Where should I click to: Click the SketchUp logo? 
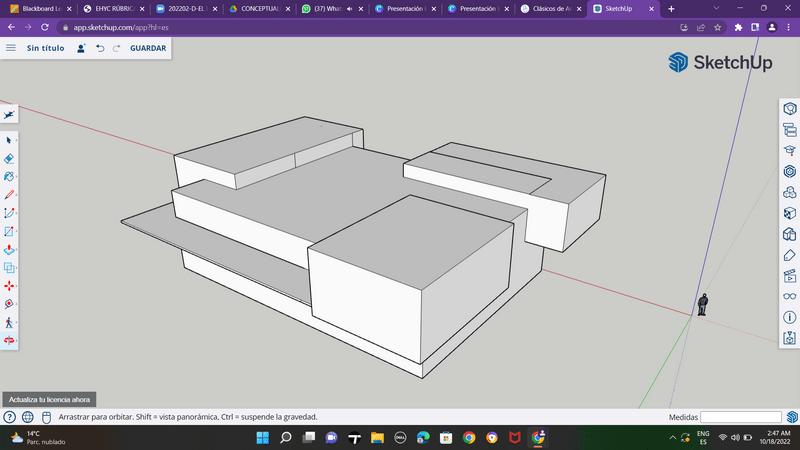click(x=720, y=62)
